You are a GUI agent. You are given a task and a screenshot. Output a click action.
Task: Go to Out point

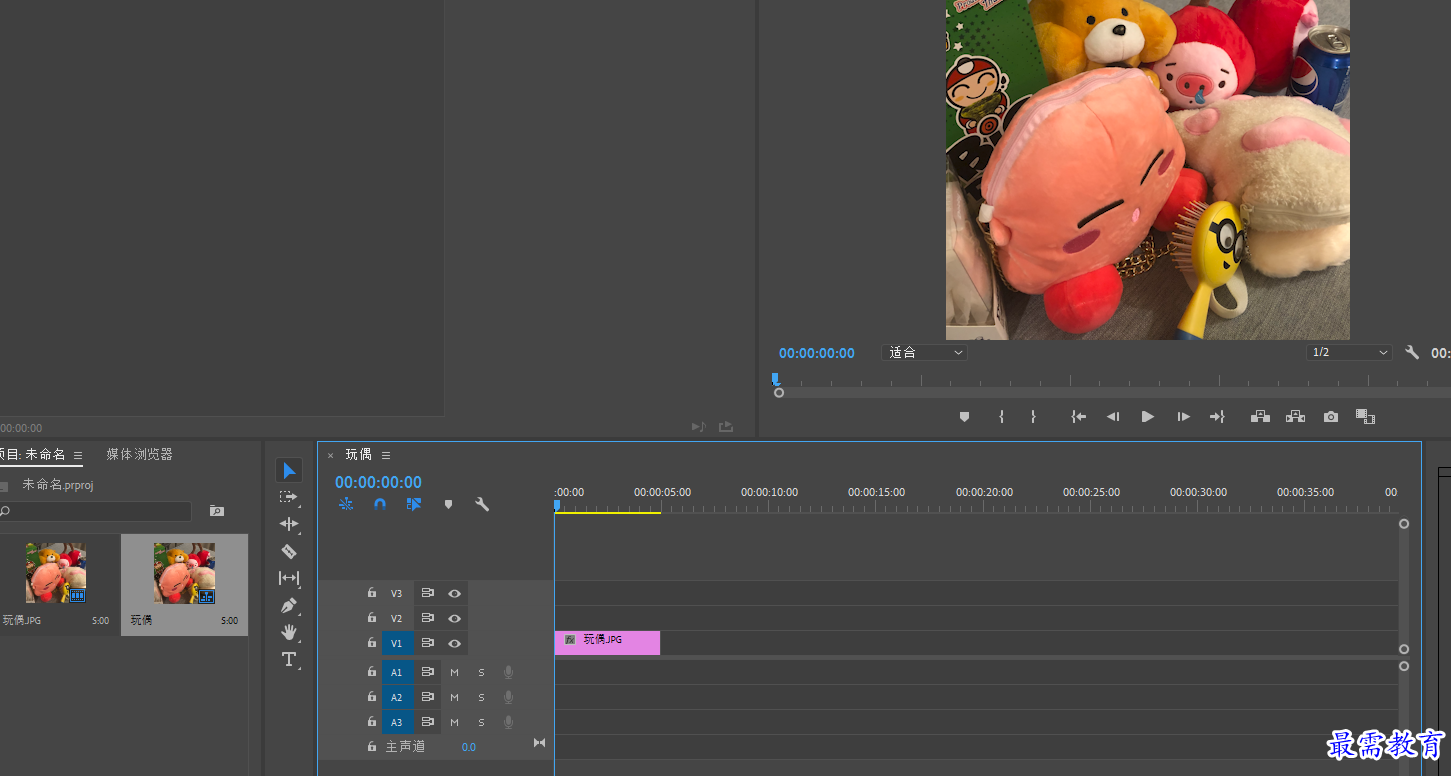(1217, 417)
